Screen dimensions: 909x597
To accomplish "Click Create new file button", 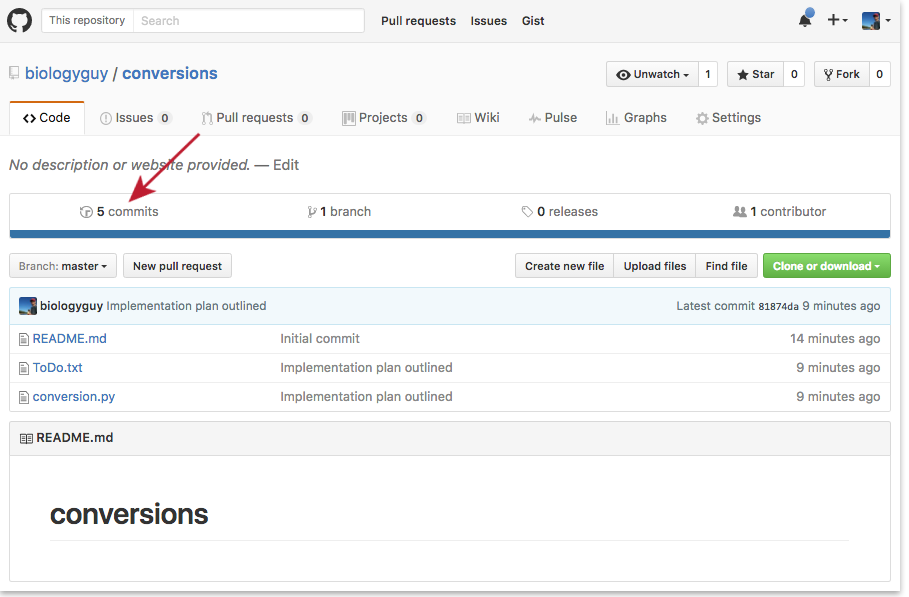I will pos(565,266).
